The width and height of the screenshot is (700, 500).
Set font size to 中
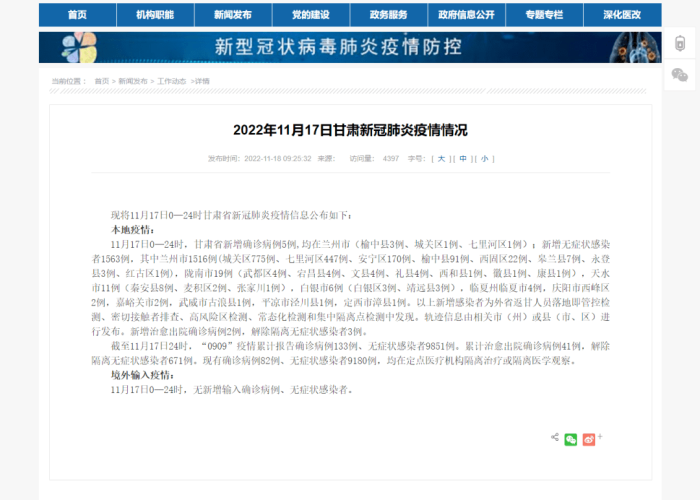[463, 158]
